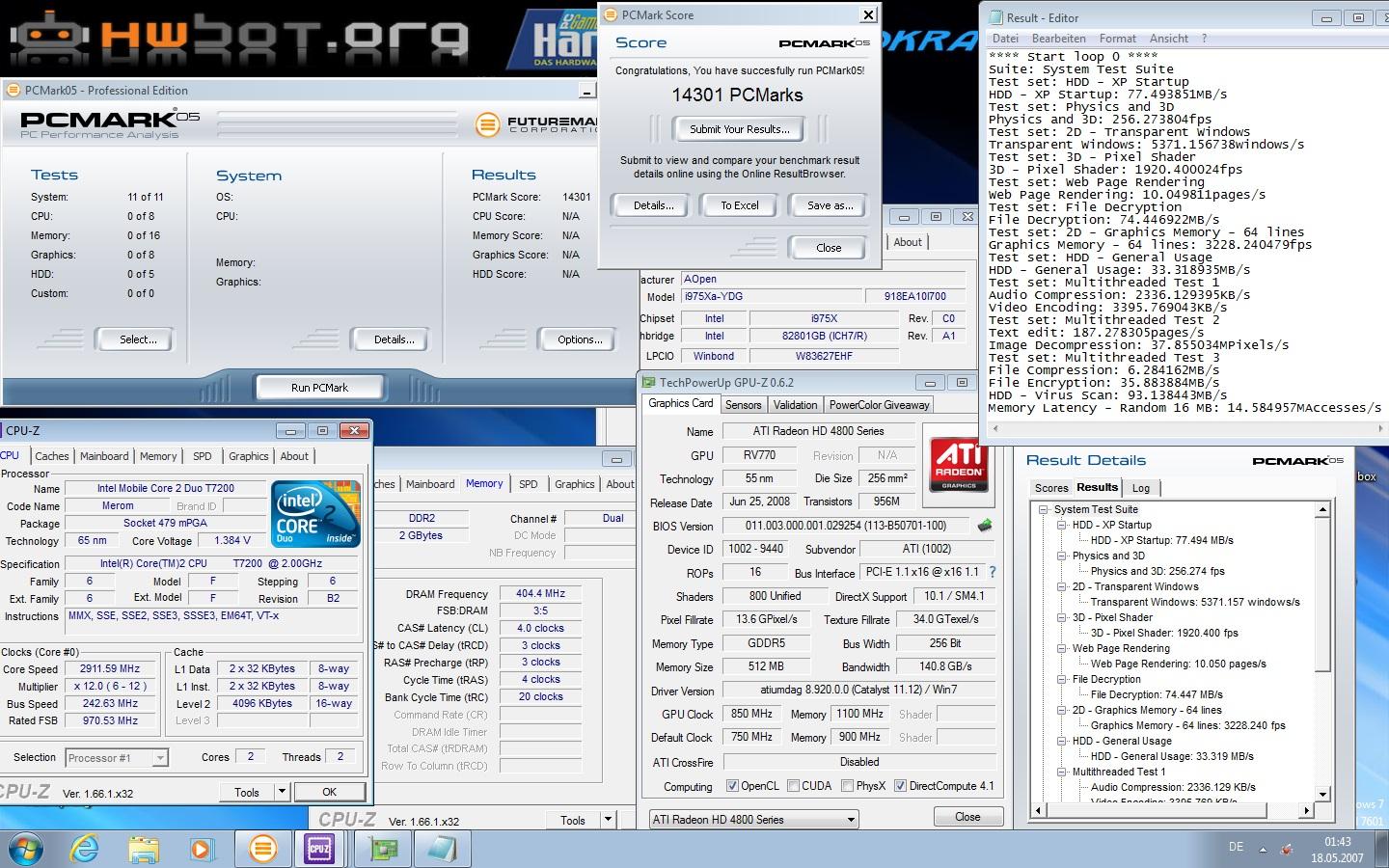Open Processor #1 selection combo box
1389x868 pixels.
click(117, 758)
